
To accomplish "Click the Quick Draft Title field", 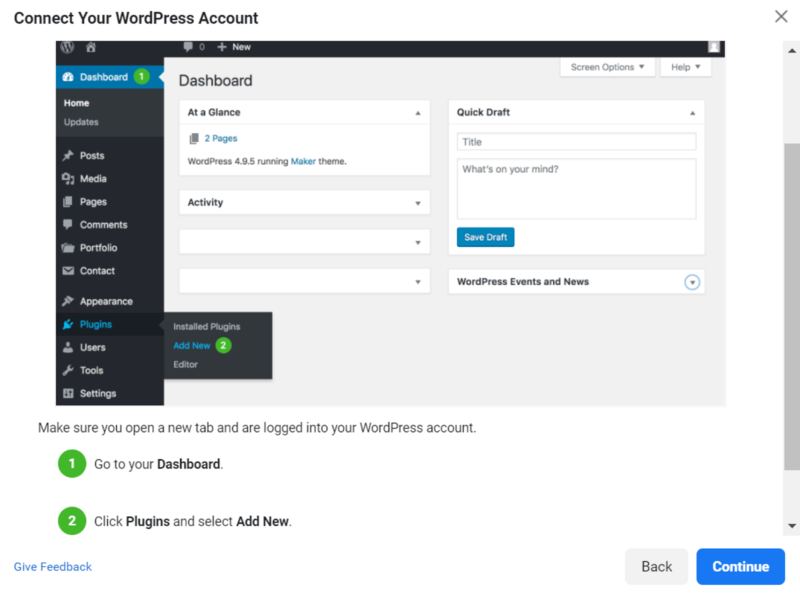I will click(x=576, y=142).
